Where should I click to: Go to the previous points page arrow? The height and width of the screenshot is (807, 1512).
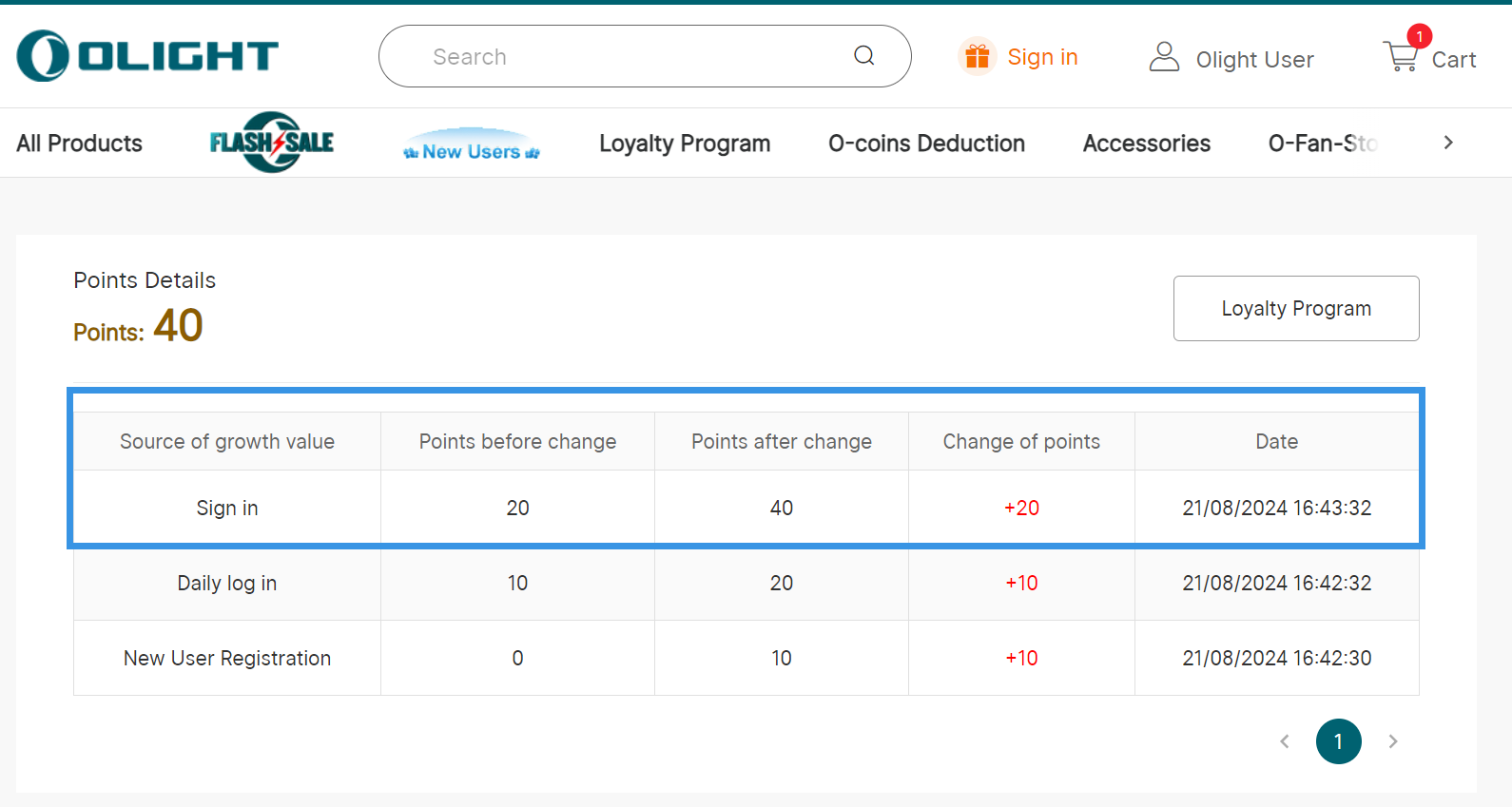pyautogui.click(x=1285, y=741)
